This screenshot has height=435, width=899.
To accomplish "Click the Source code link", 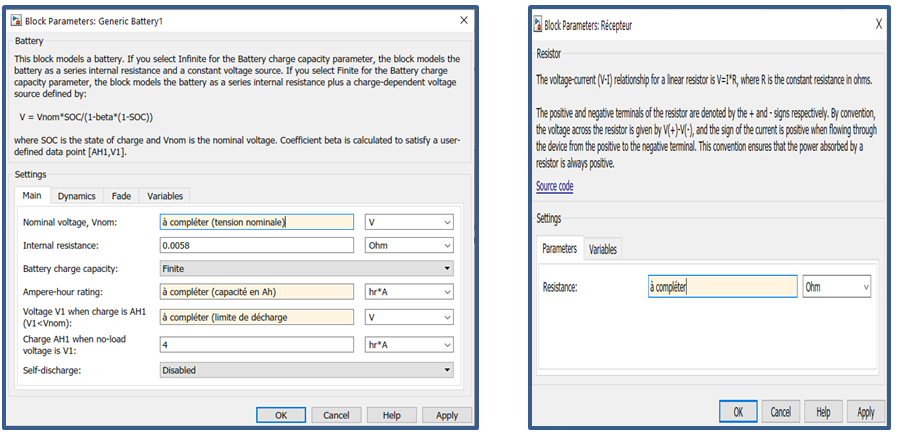I will 554,187.
